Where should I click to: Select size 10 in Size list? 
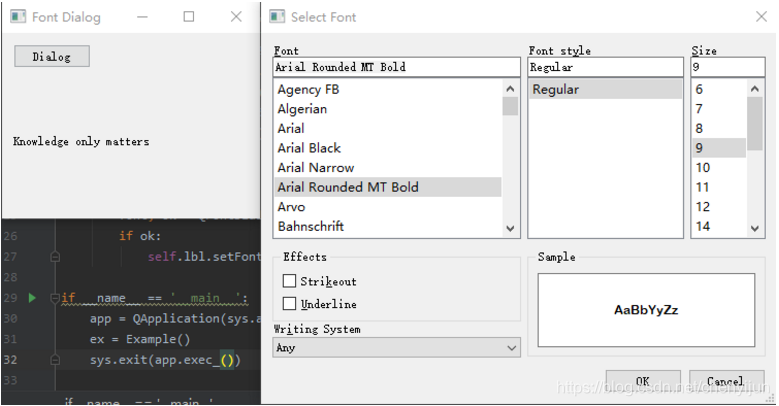[x=719, y=167]
